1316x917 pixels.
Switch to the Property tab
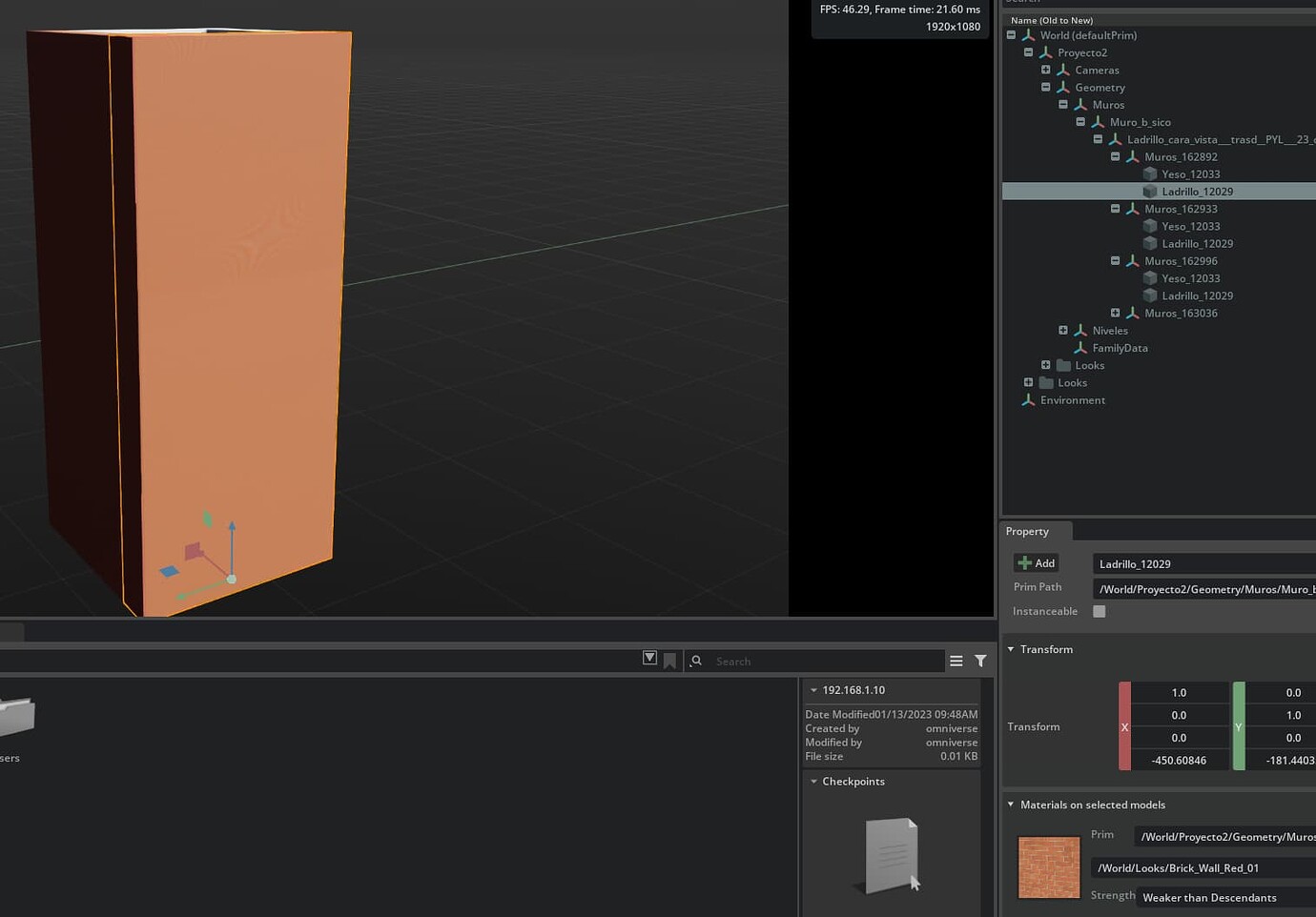(1026, 531)
